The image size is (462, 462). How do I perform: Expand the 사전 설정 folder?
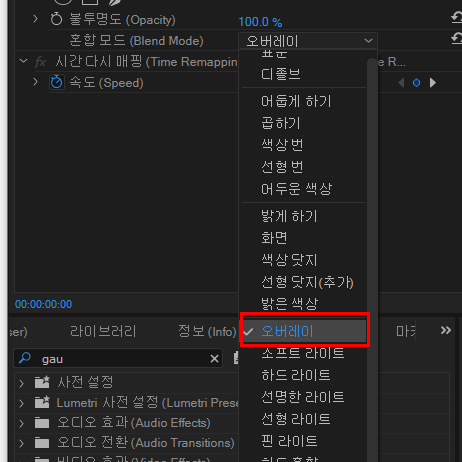(x=22, y=383)
